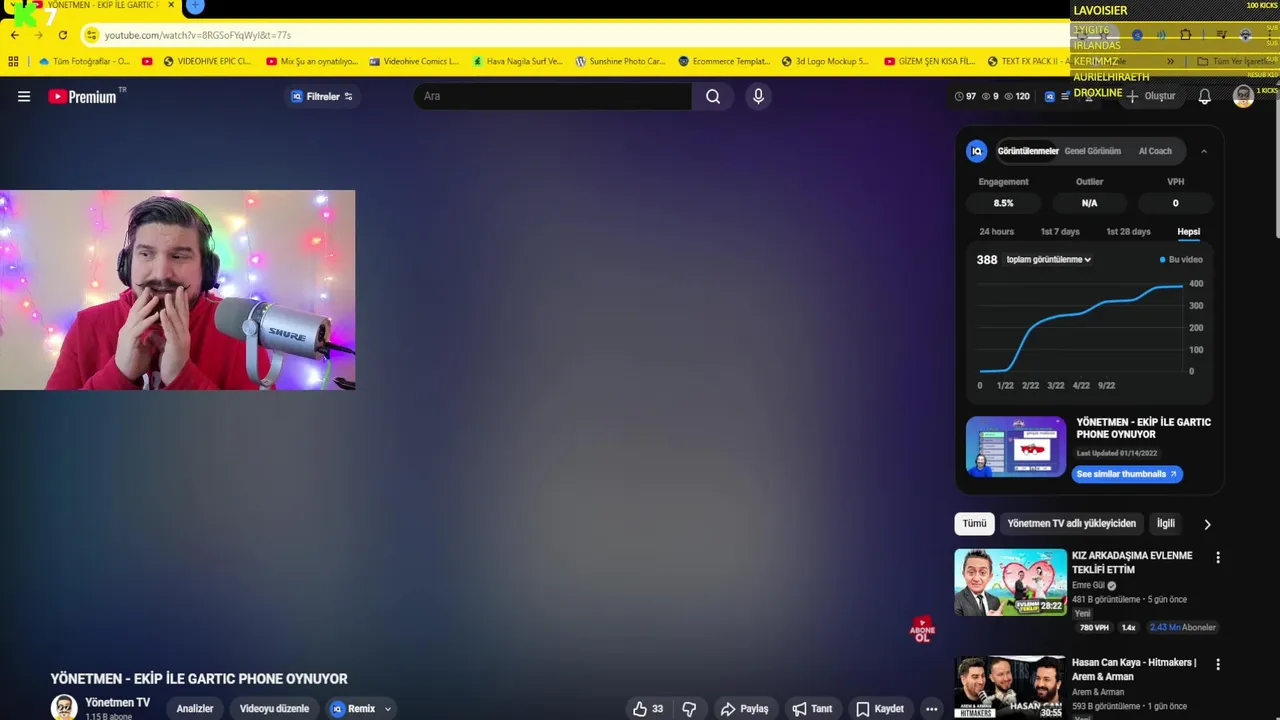Open VIDEOHIVE EPIC bookmark
This screenshot has height=720, width=1280.
click(x=207, y=61)
